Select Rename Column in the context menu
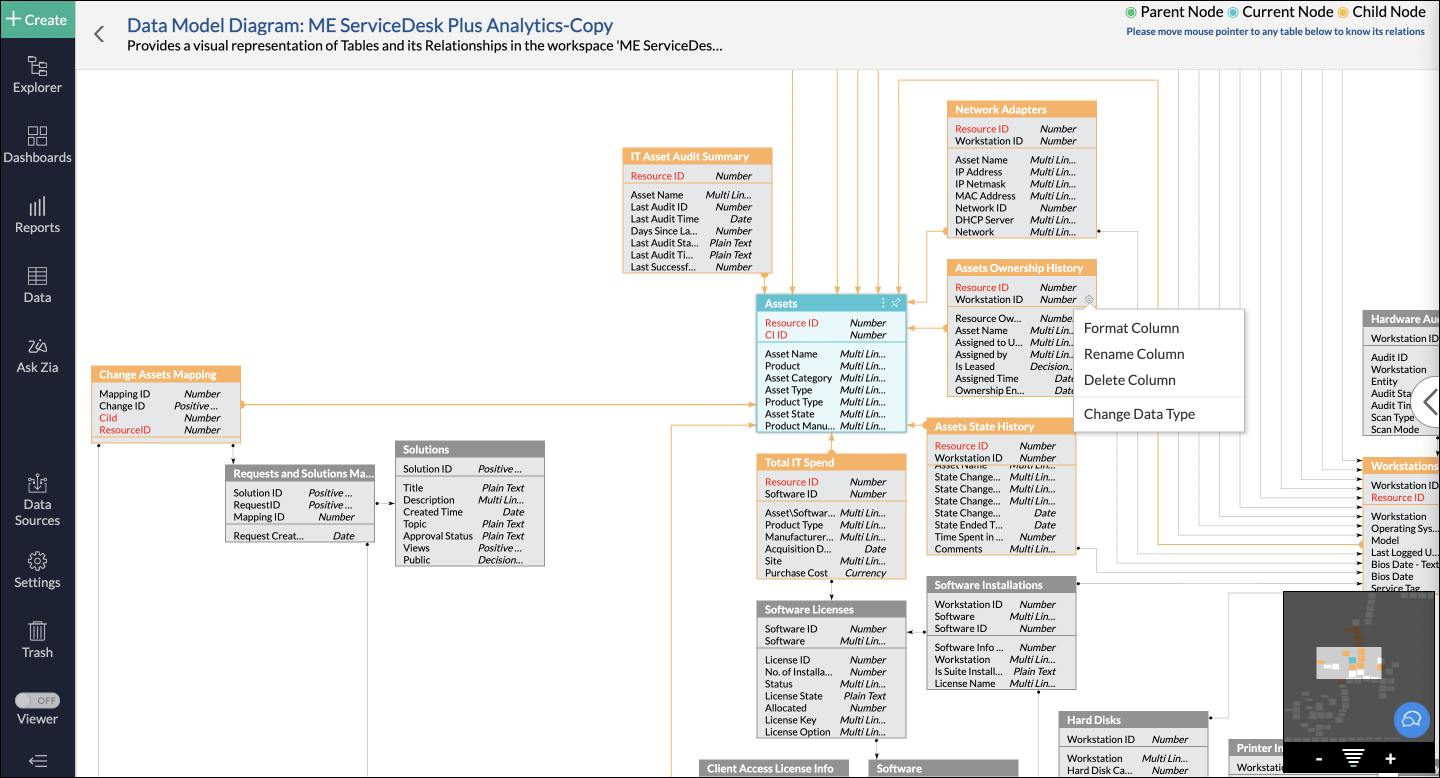 pyautogui.click(x=1134, y=354)
